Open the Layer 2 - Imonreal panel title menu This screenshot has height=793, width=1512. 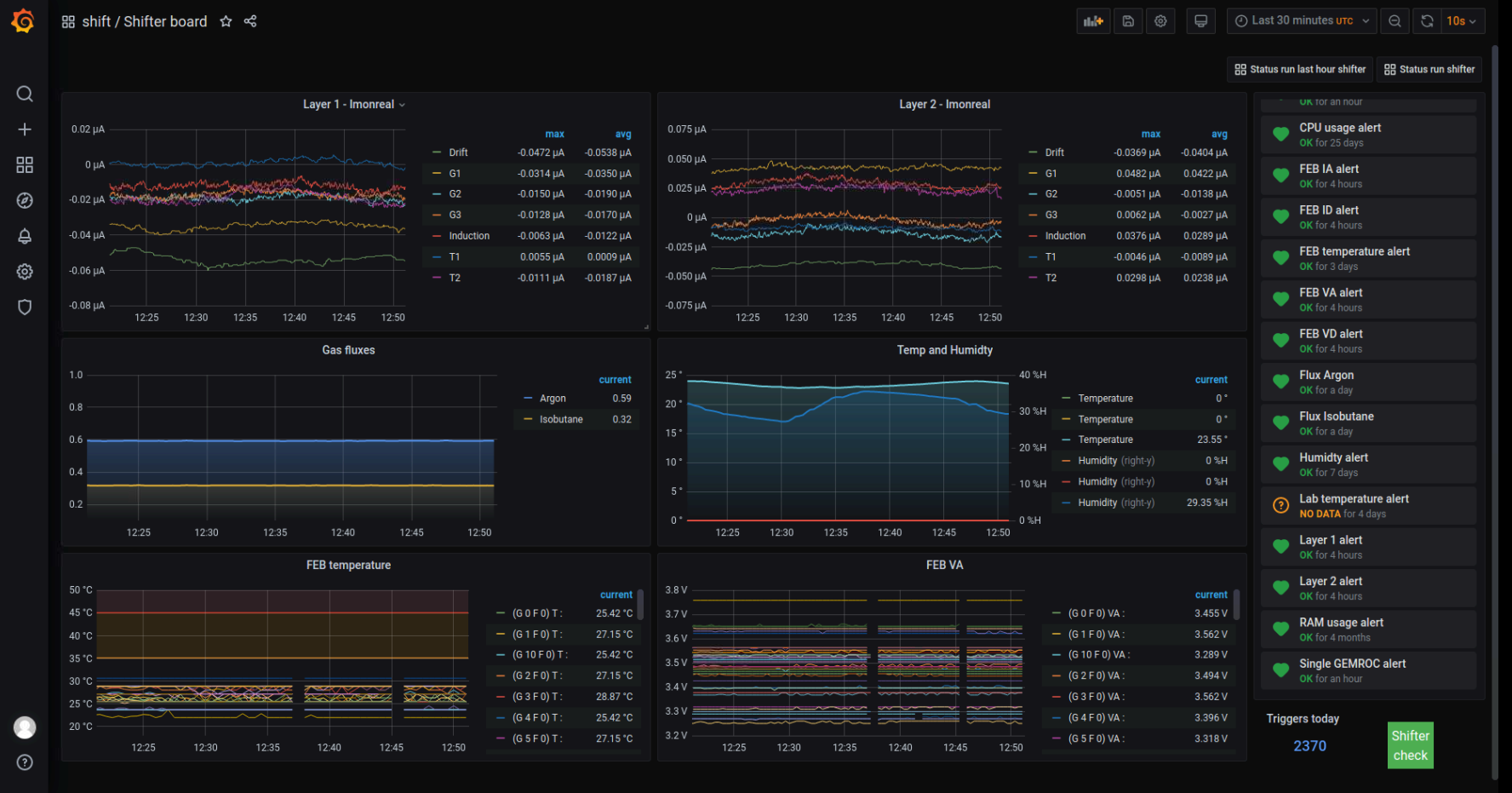[x=944, y=104]
